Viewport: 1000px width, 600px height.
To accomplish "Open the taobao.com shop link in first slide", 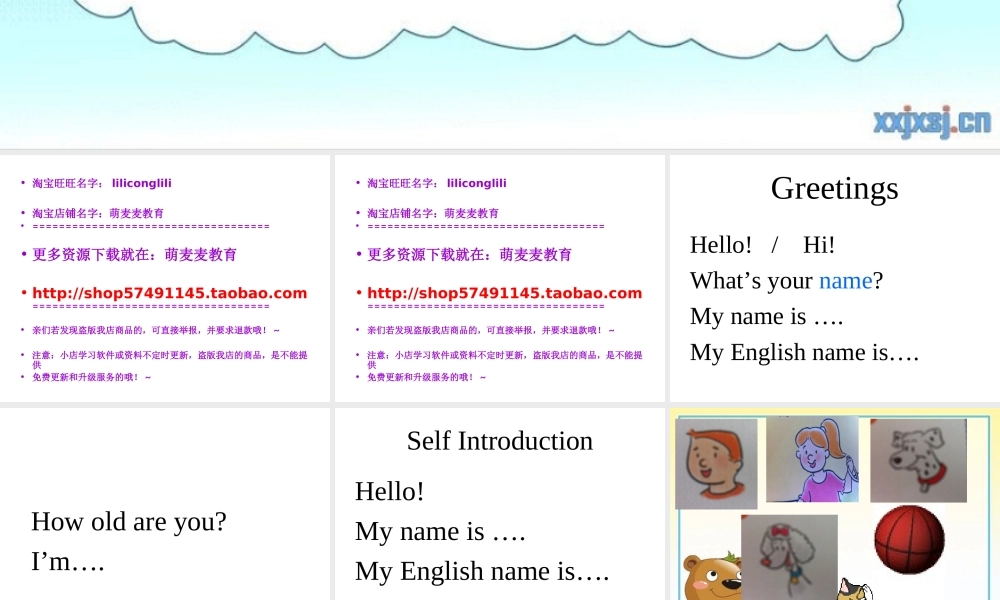I will click(x=169, y=293).
